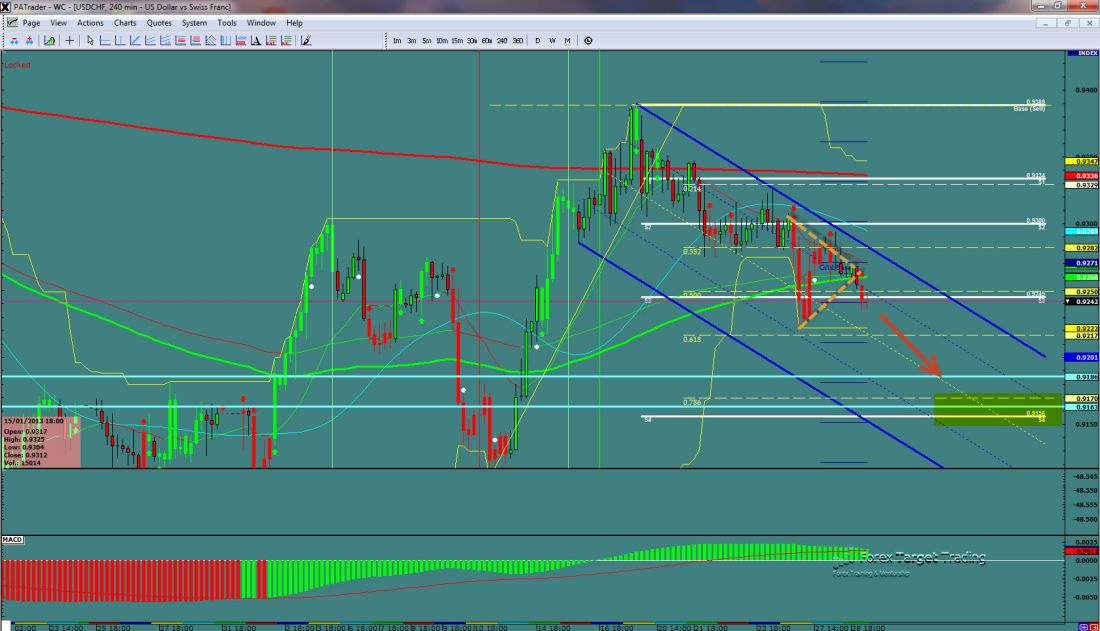The height and width of the screenshot is (631, 1100).
Task: Select the 60m timeframe button
Action: tap(487, 41)
